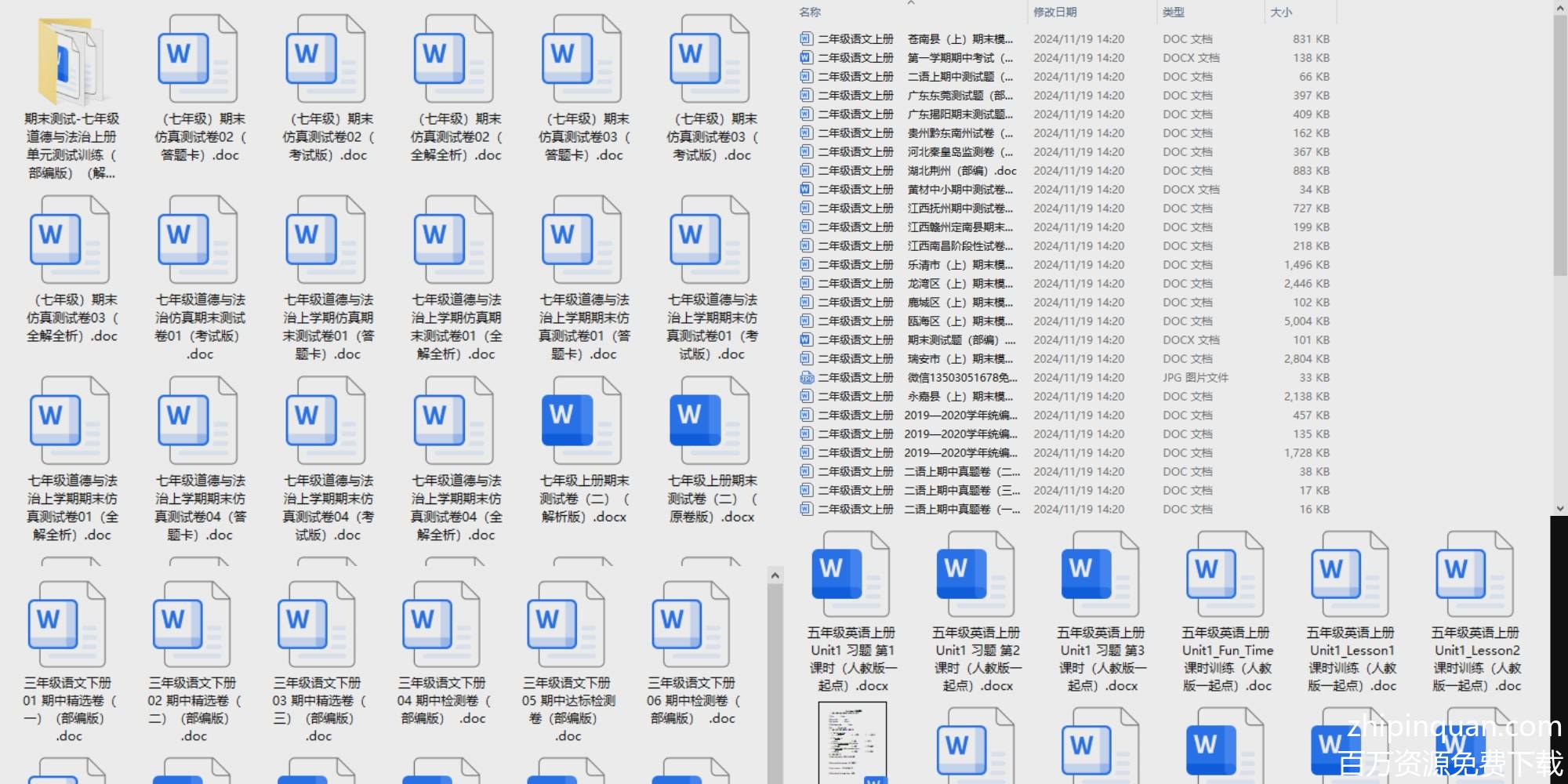Click the 1,728 KB size cell
The image size is (1568, 784).
[x=1306, y=452]
